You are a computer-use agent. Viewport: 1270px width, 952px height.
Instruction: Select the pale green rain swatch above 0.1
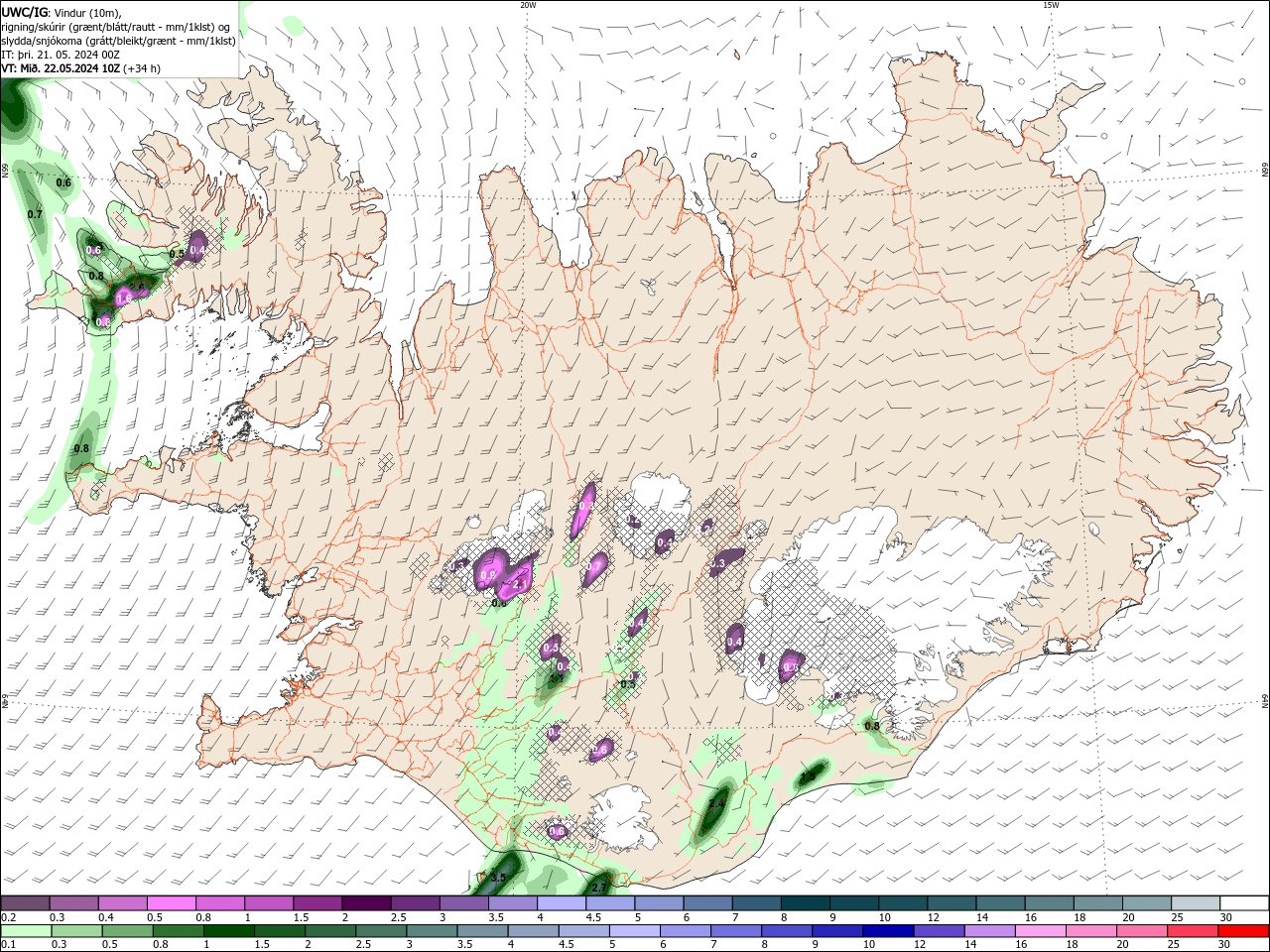(25, 931)
